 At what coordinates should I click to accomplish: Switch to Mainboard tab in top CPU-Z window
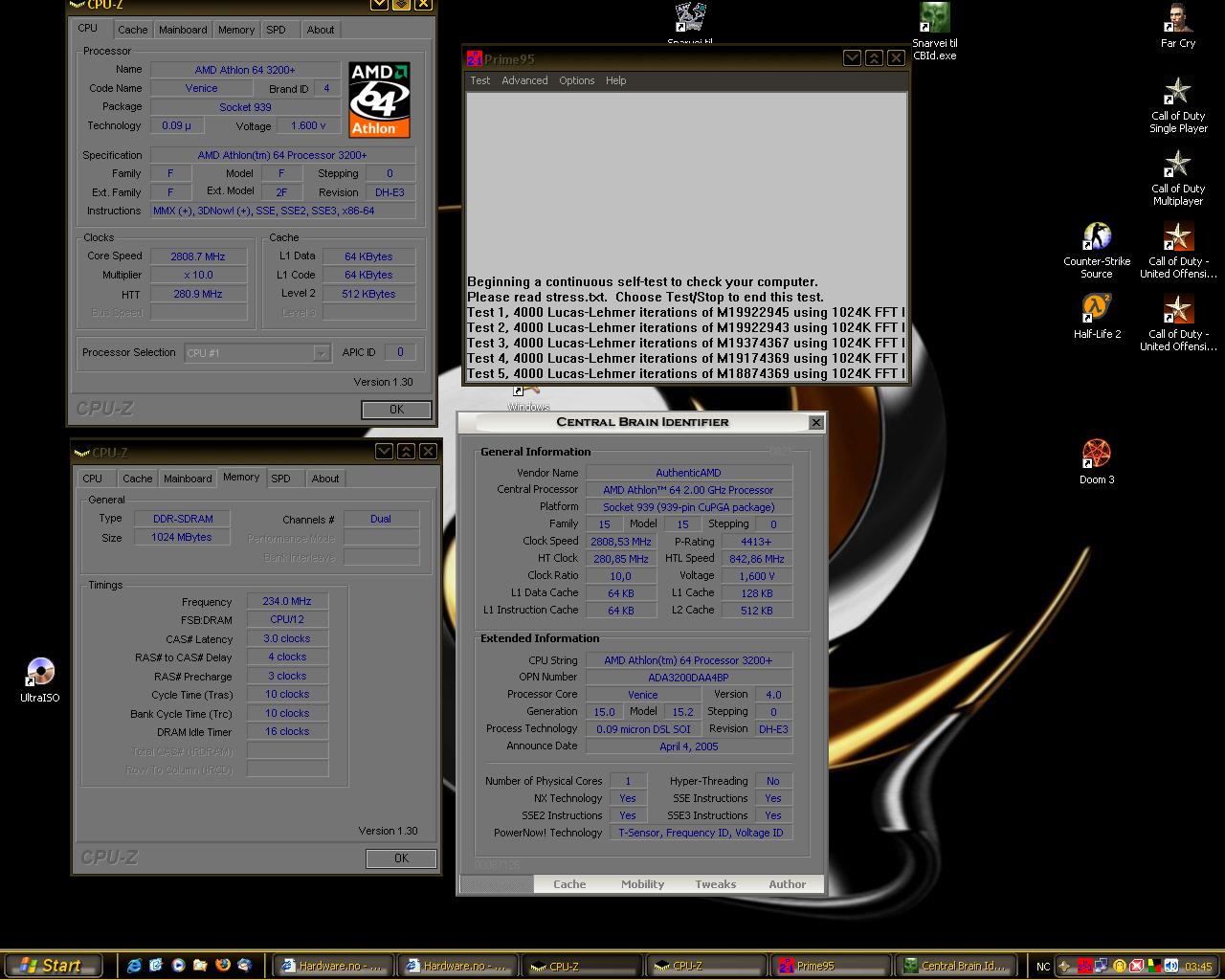click(183, 30)
